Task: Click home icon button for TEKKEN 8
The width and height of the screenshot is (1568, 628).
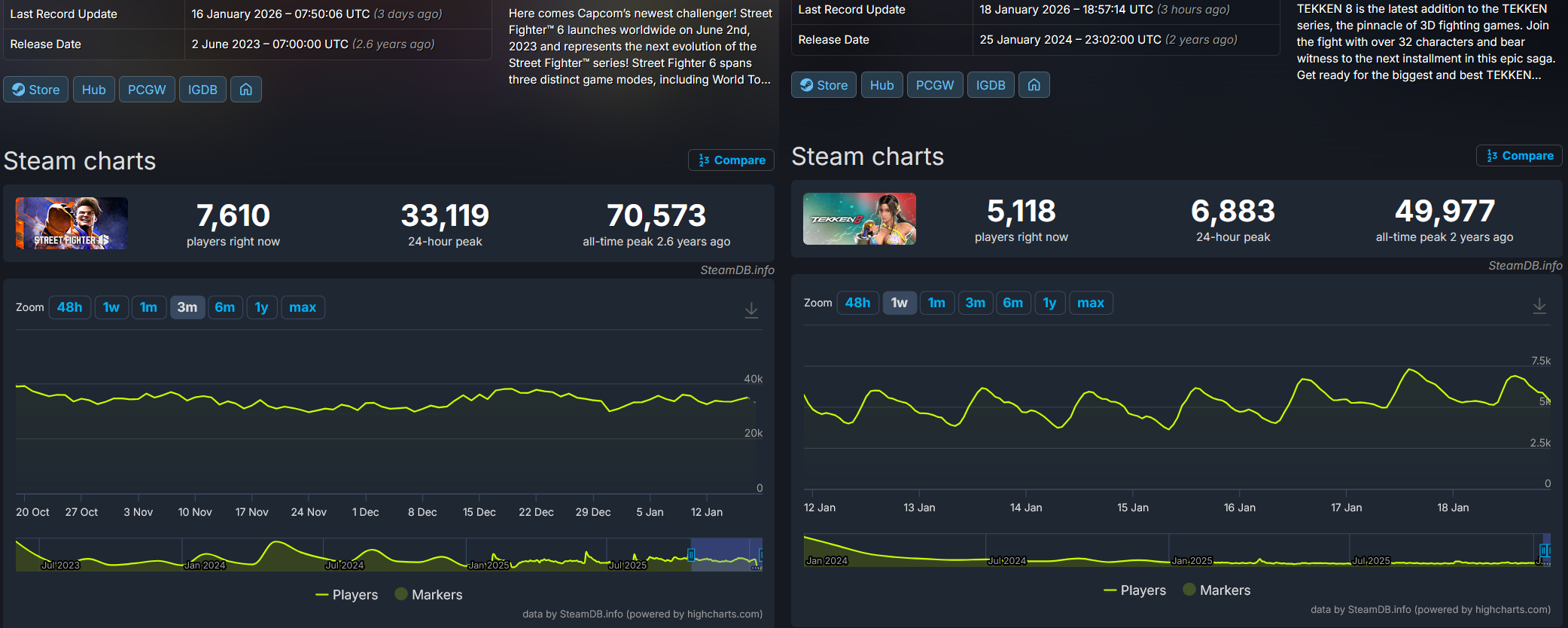Action: (x=1034, y=85)
